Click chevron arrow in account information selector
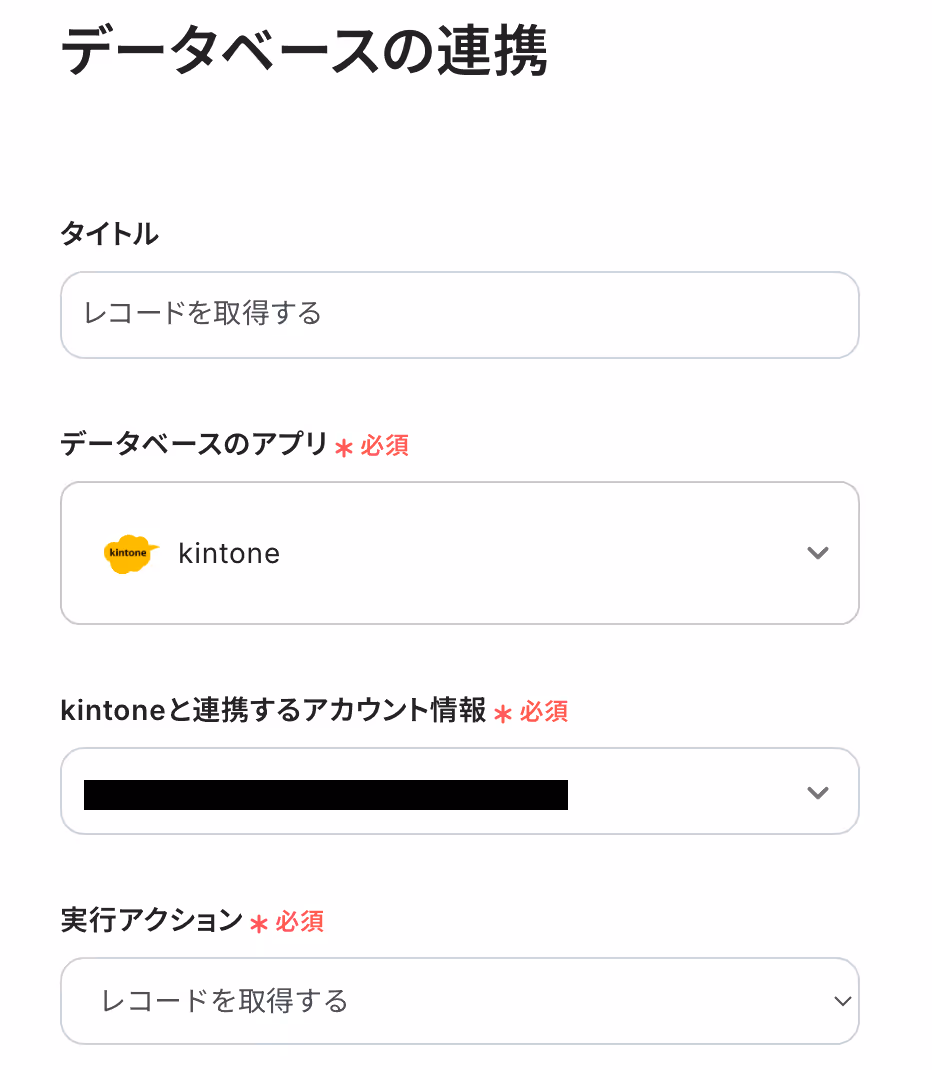 (817, 792)
